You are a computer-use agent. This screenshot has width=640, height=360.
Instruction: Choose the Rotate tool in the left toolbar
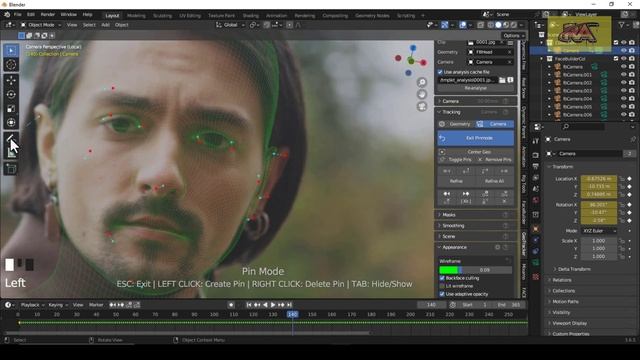tap(11, 94)
